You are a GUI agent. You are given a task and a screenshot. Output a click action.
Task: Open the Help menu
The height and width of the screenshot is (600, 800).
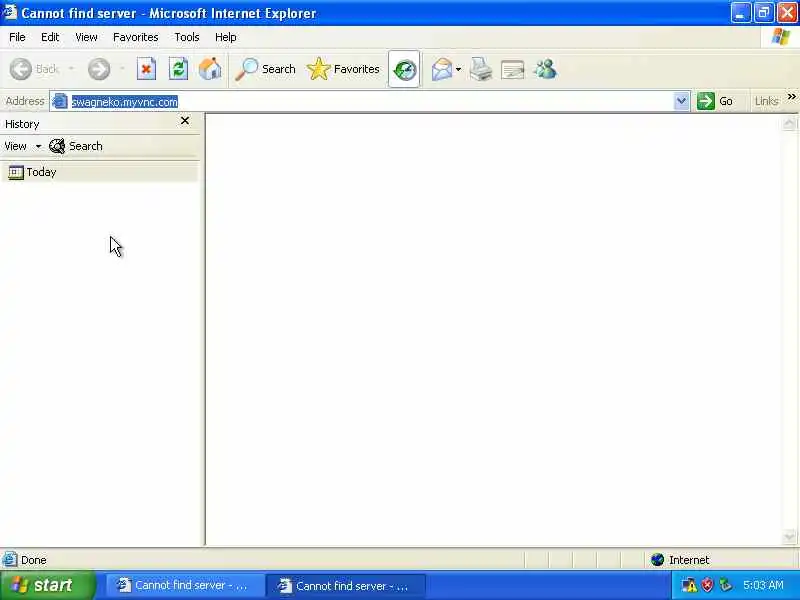pos(226,37)
